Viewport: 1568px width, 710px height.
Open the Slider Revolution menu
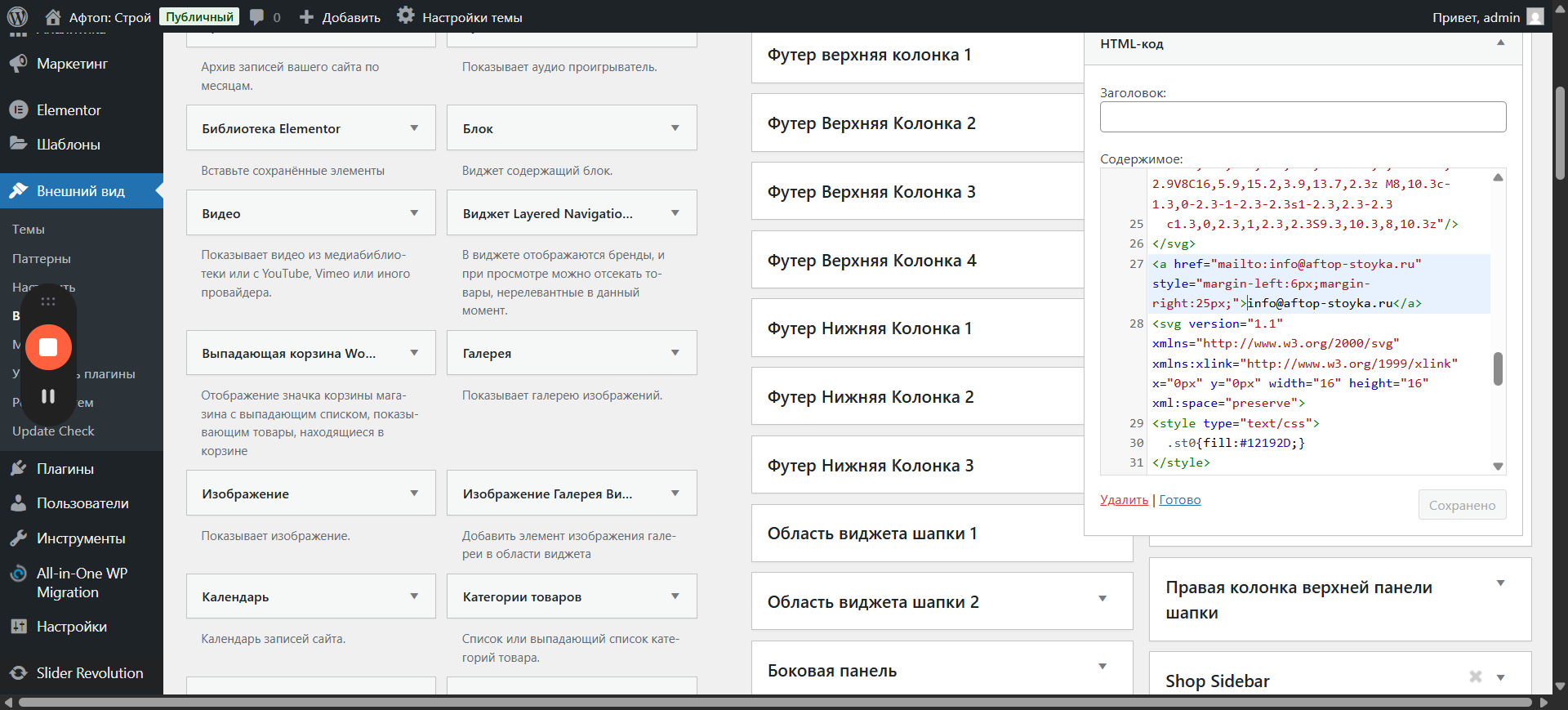pyautogui.click(x=89, y=673)
